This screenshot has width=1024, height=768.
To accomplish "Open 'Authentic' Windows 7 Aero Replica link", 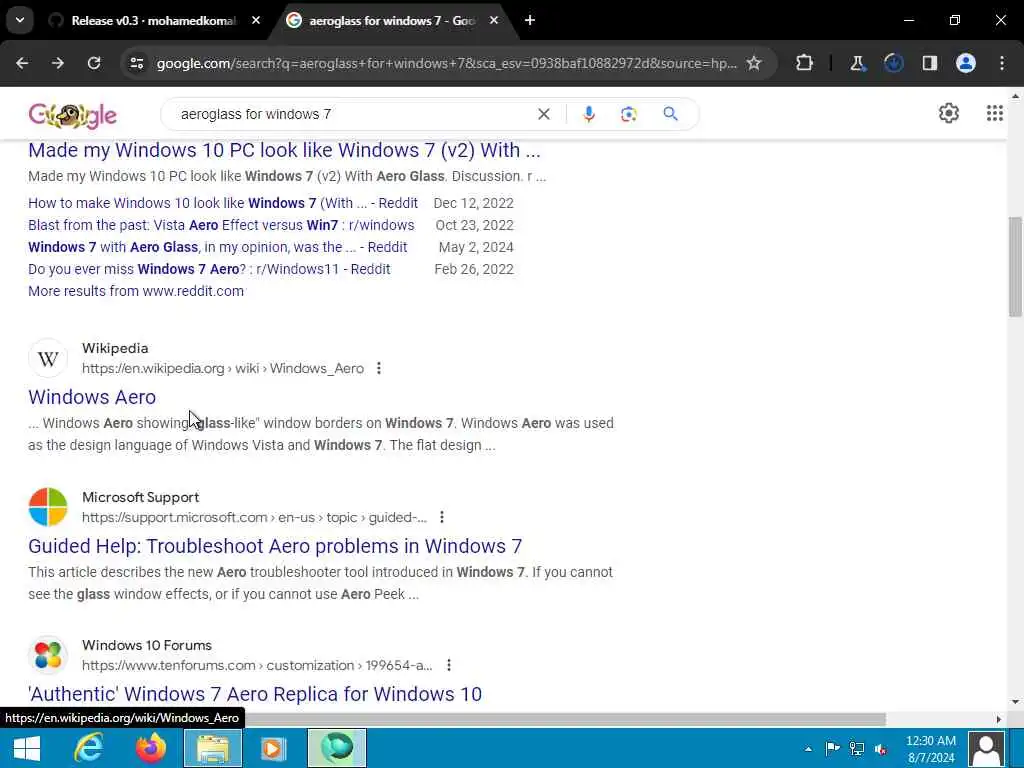I will pyautogui.click(x=255, y=694).
